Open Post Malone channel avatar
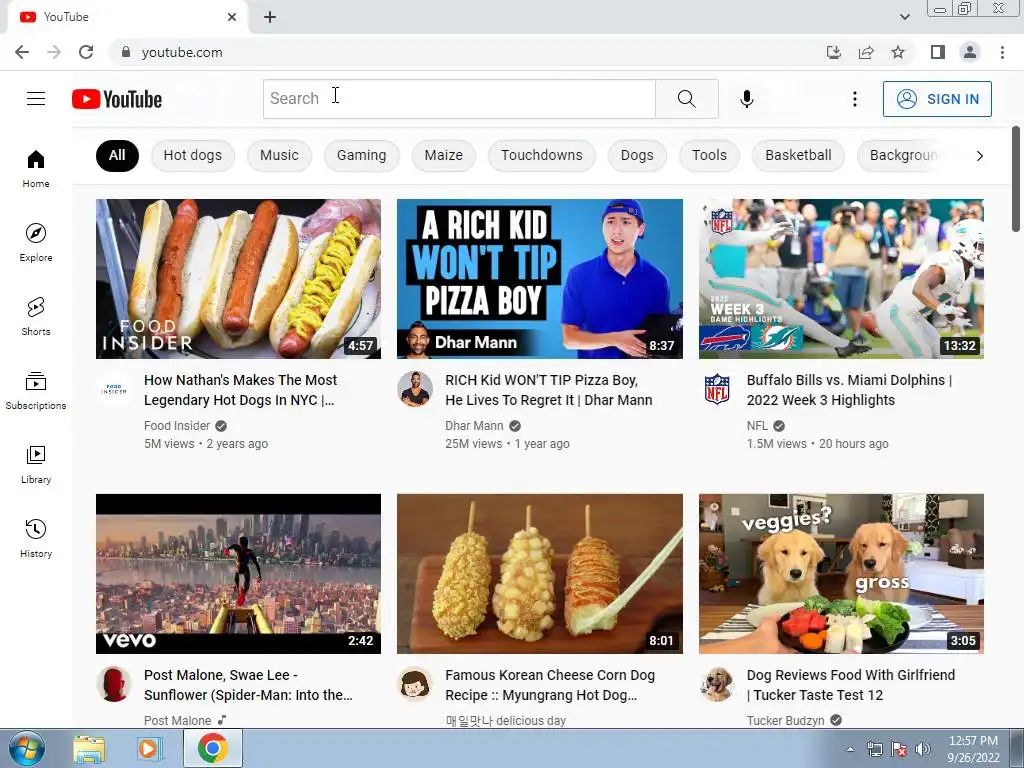Image resolution: width=1024 pixels, height=768 pixels. 114,684
